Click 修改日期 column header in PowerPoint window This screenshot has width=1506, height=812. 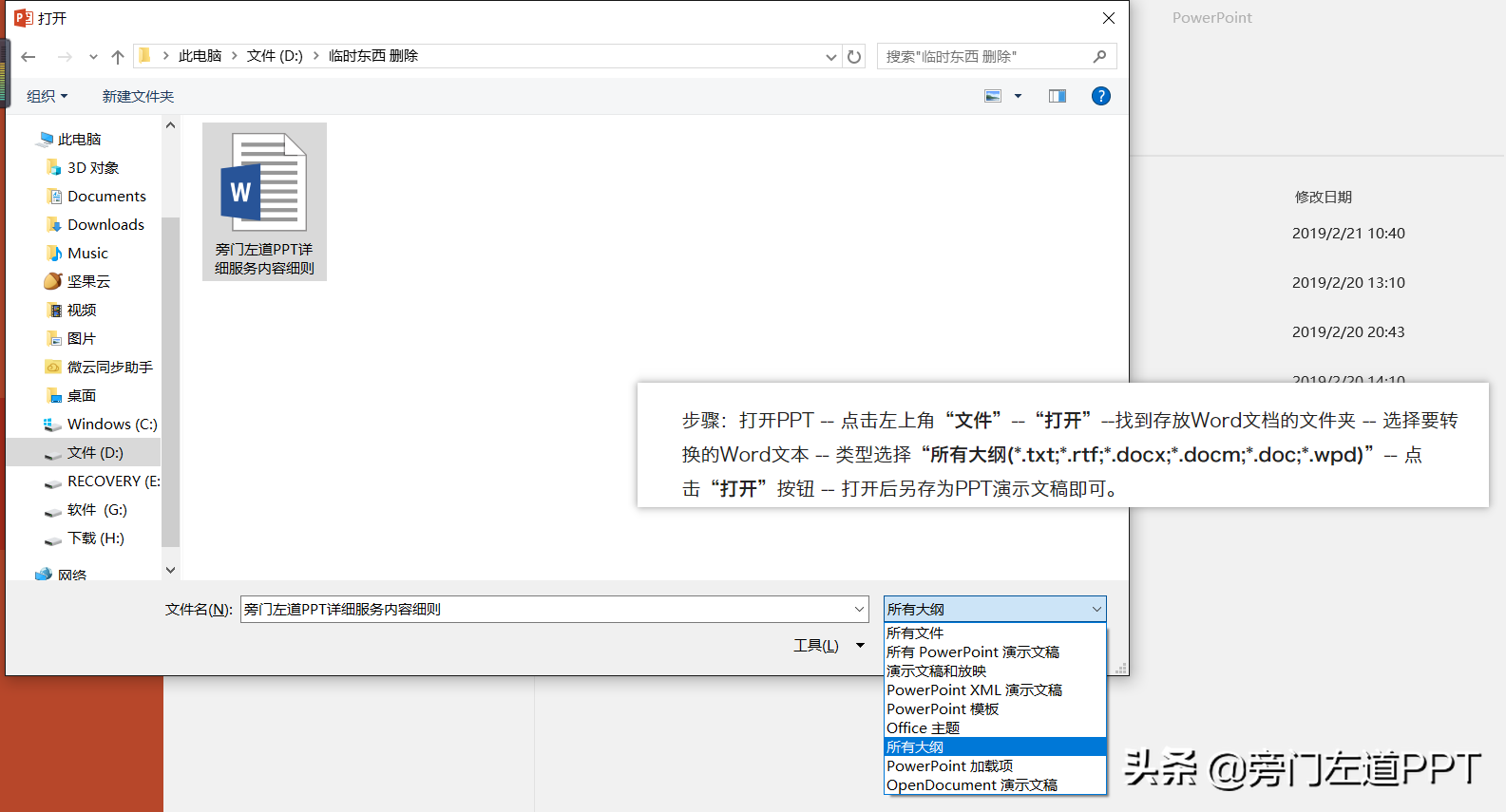(x=1324, y=197)
